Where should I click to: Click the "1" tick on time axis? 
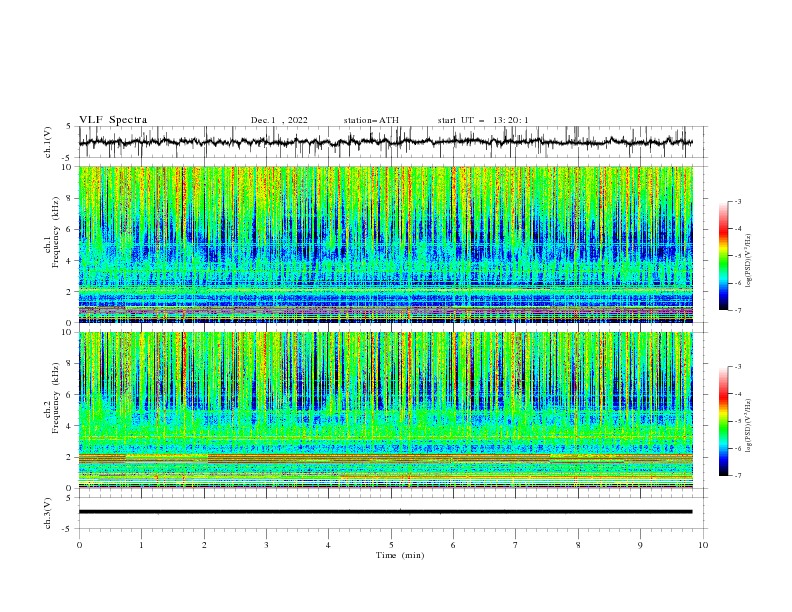click(141, 545)
